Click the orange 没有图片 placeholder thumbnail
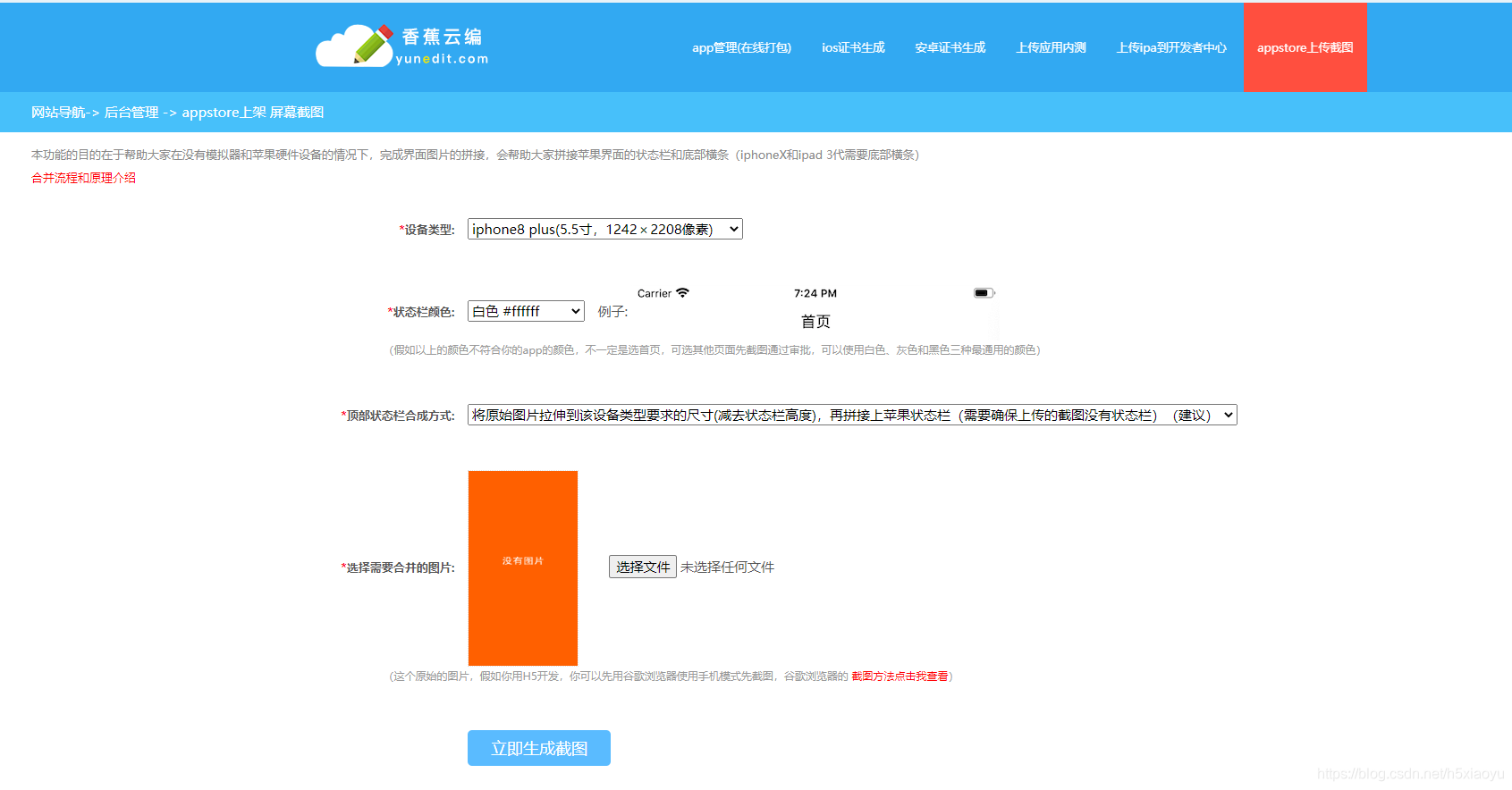 point(523,567)
